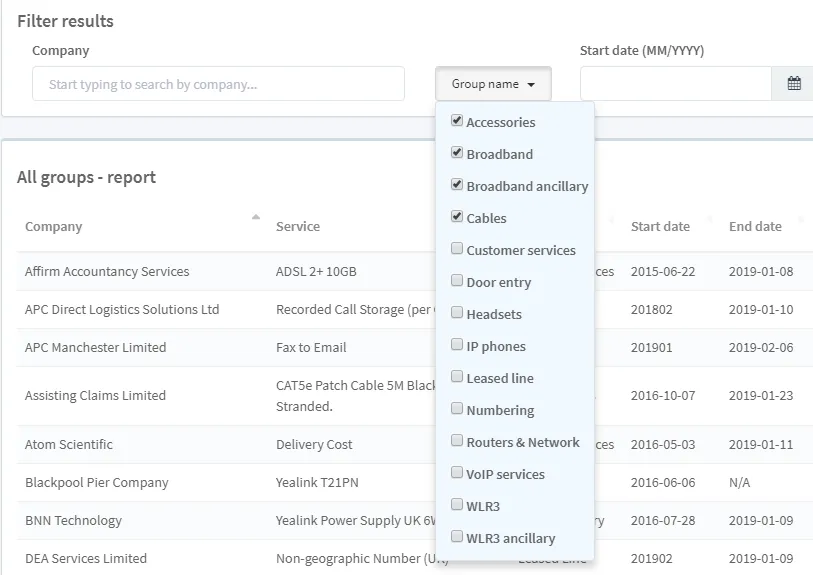Disable the Cables group filter
Viewport: 813px width, 575px height.
click(457, 218)
